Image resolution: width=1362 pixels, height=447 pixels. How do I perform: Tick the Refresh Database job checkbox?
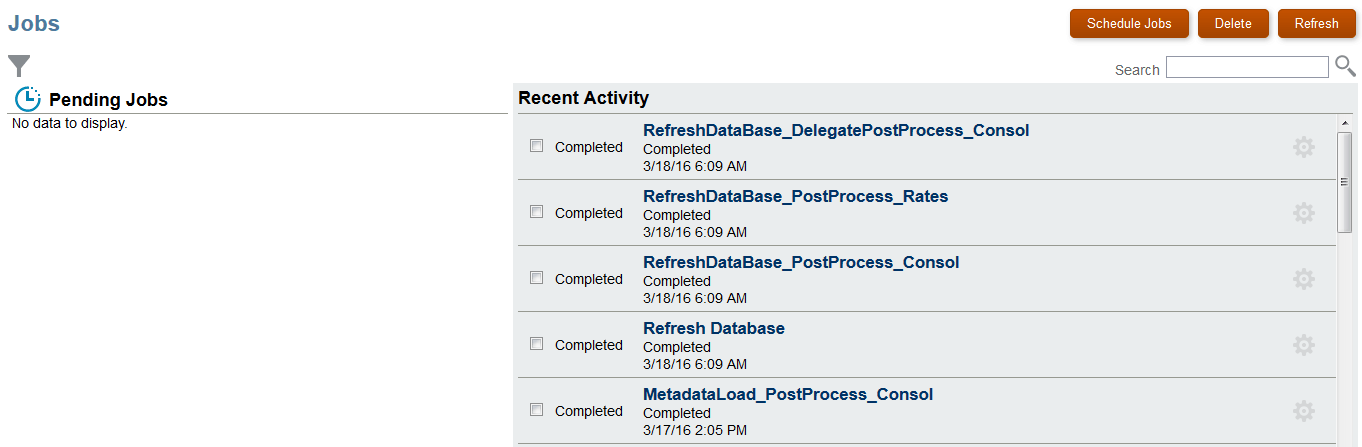tap(537, 344)
